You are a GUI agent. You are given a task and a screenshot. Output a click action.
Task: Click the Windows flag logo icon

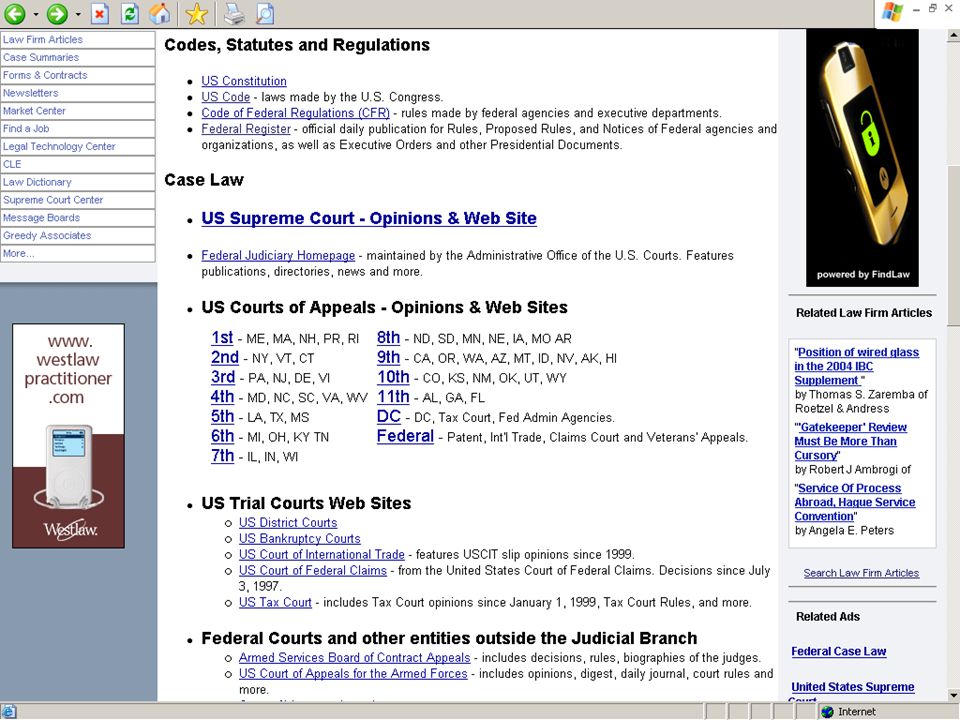[x=892, y=12]
